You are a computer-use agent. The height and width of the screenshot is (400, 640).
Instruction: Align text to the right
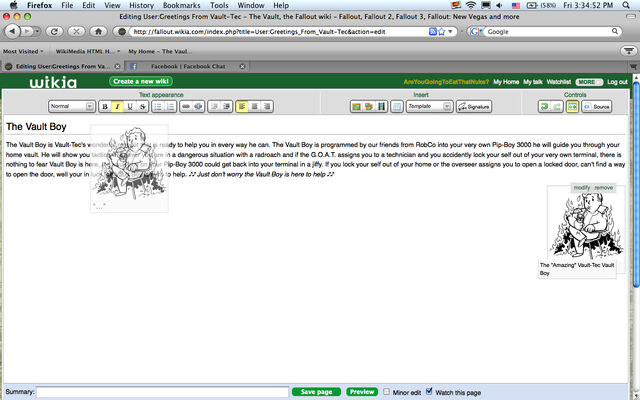pos(267,107)
